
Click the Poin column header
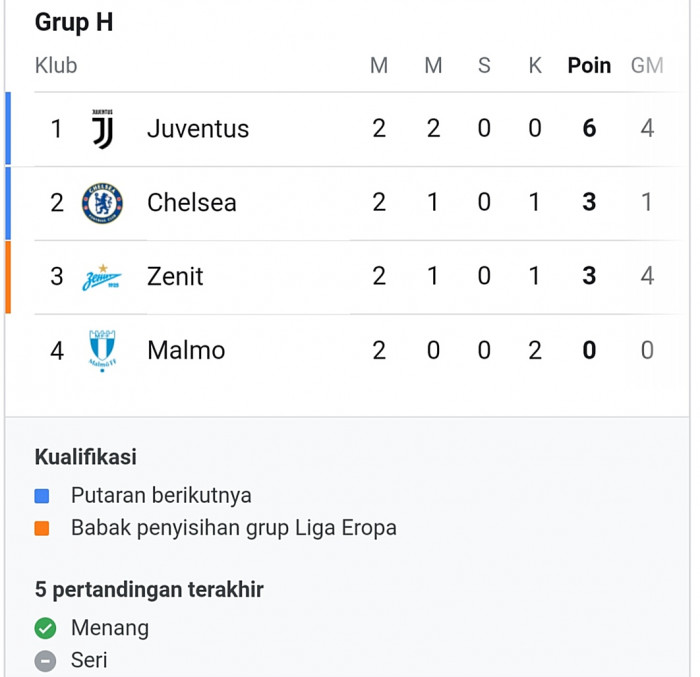[589, 66]
